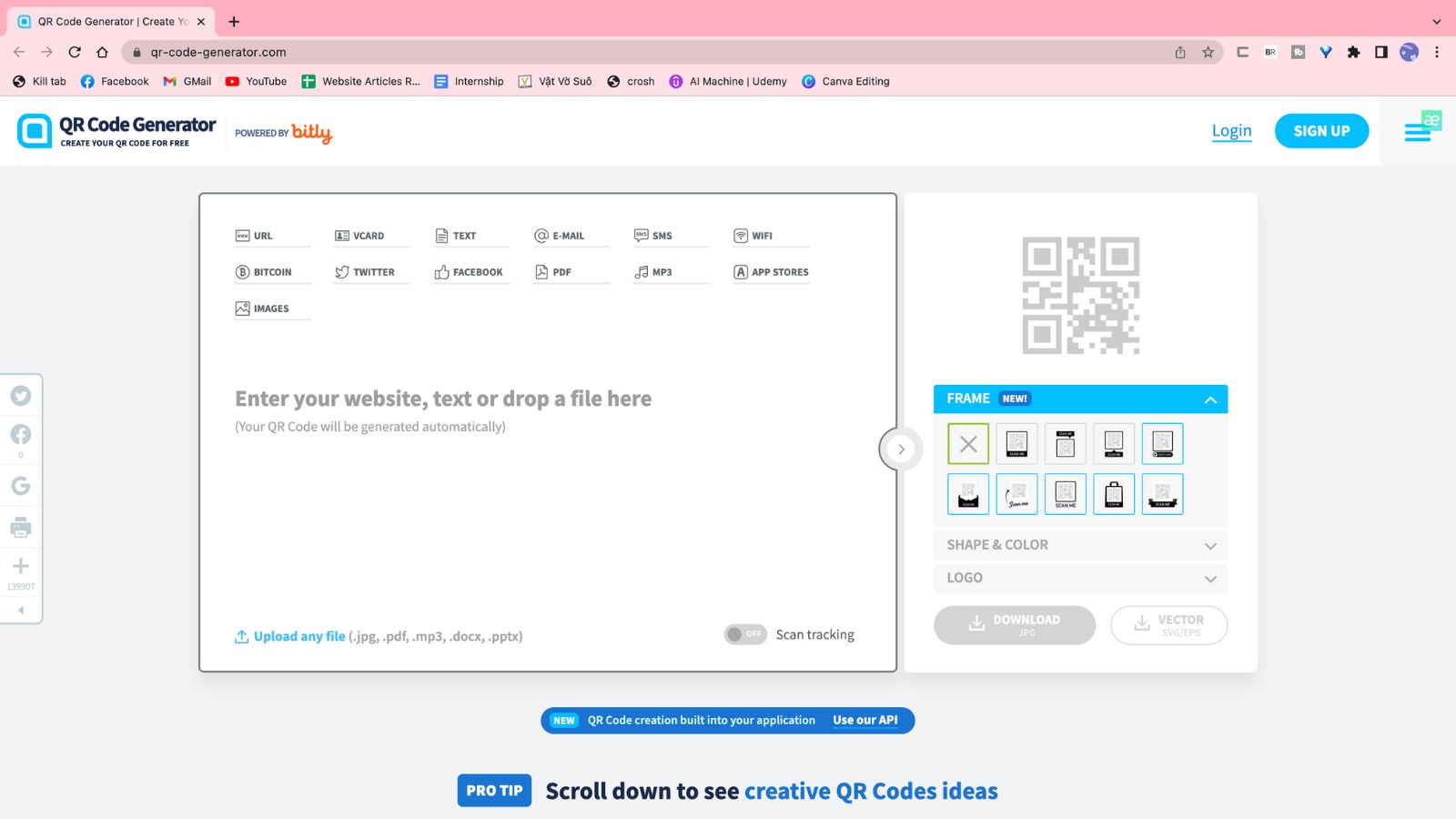
Task: Go to the browser home page
Action: (x=102, y=52)
